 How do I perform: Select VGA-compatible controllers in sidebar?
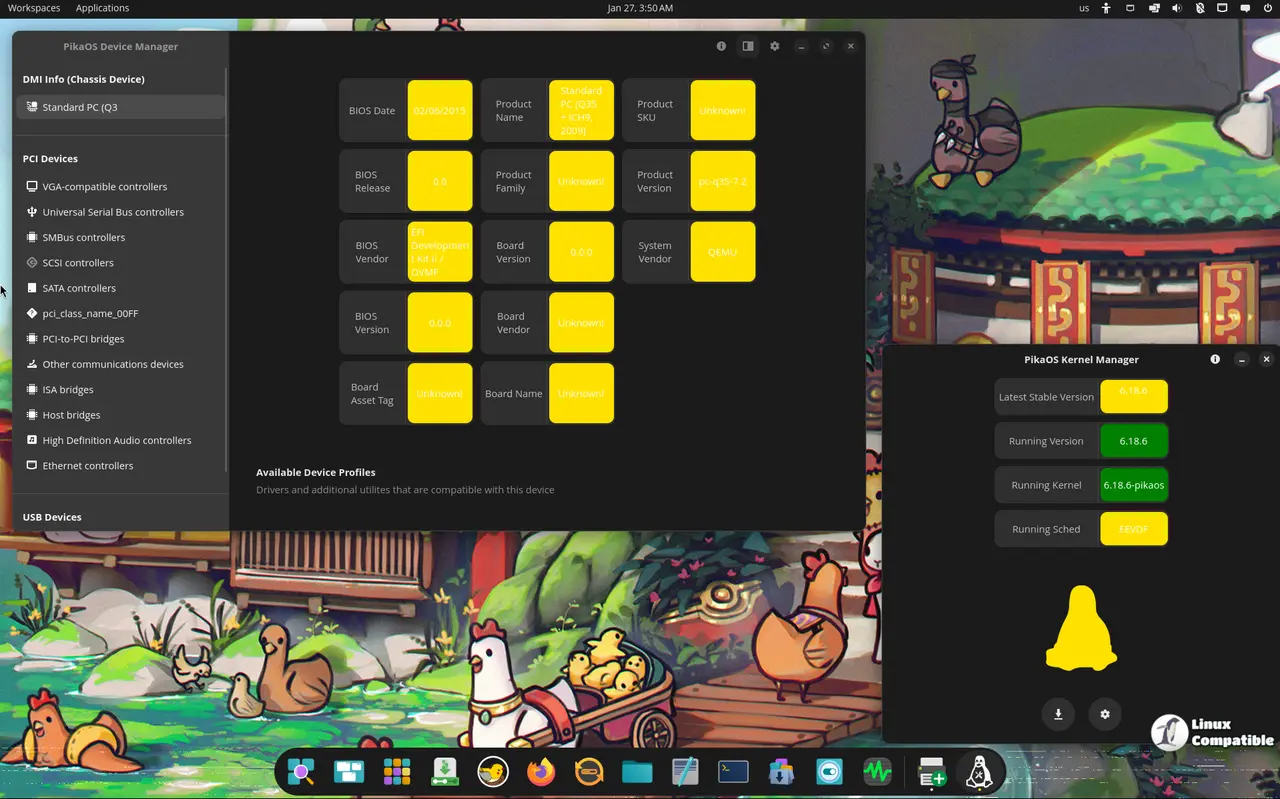tap(104, 187)
